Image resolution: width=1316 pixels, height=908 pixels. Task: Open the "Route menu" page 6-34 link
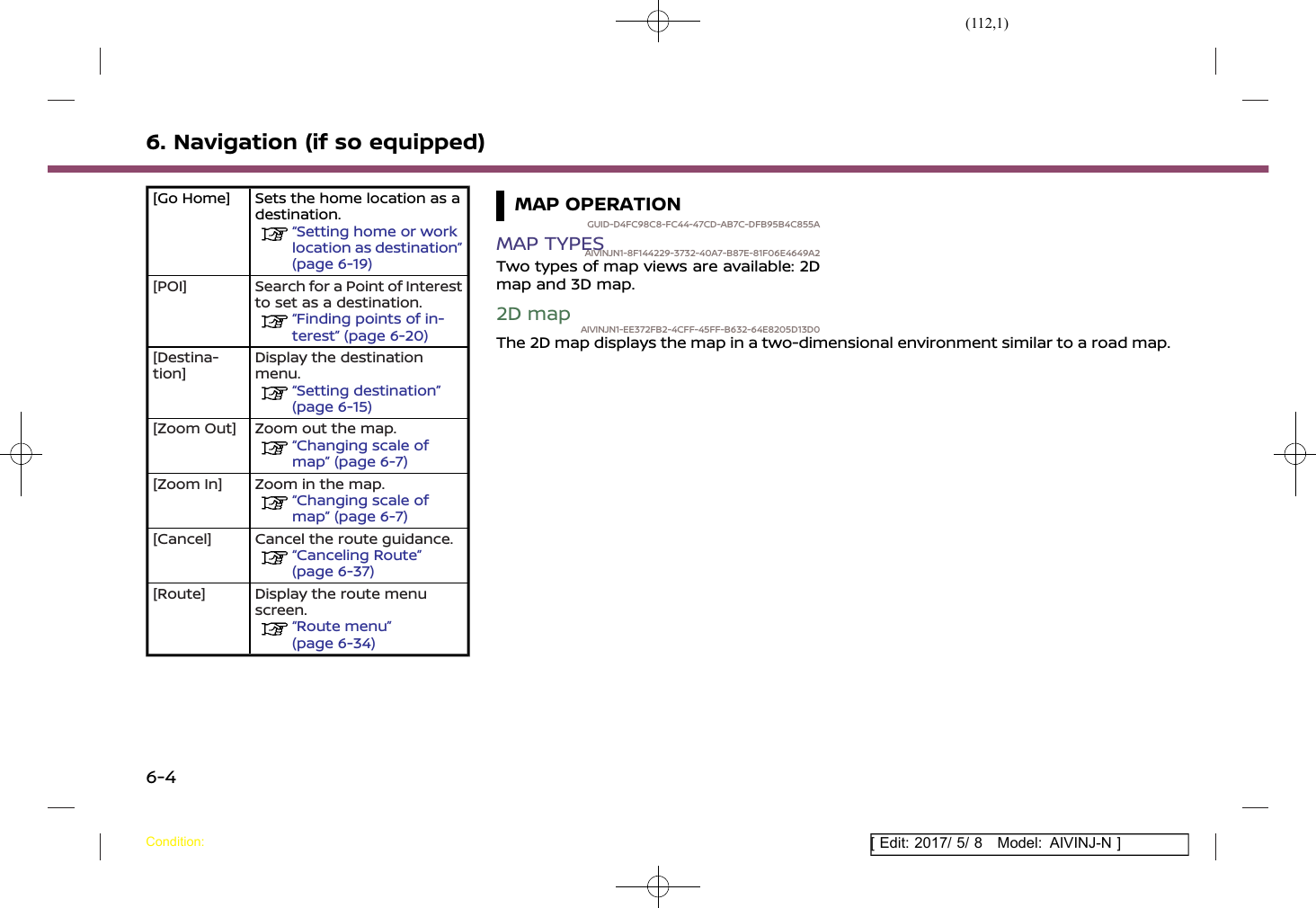(342, 635)
